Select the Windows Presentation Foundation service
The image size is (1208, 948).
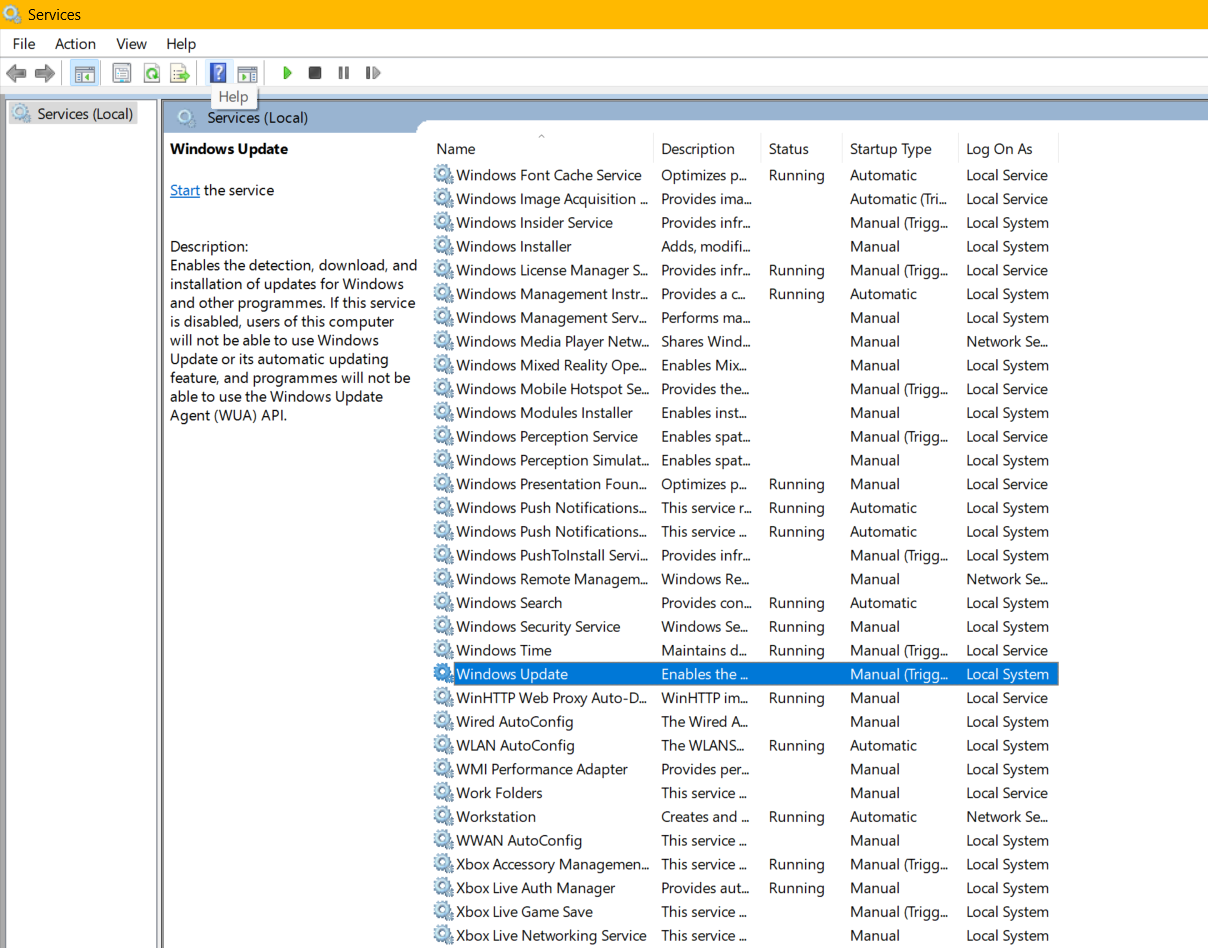[x=745, y=484]
